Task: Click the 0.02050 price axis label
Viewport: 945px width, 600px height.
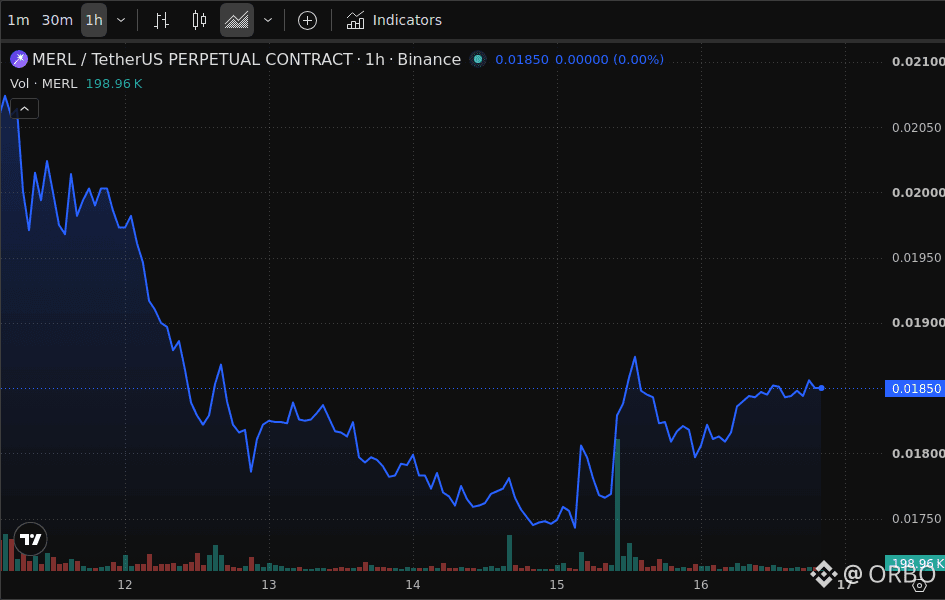Action: click(916, 128)
